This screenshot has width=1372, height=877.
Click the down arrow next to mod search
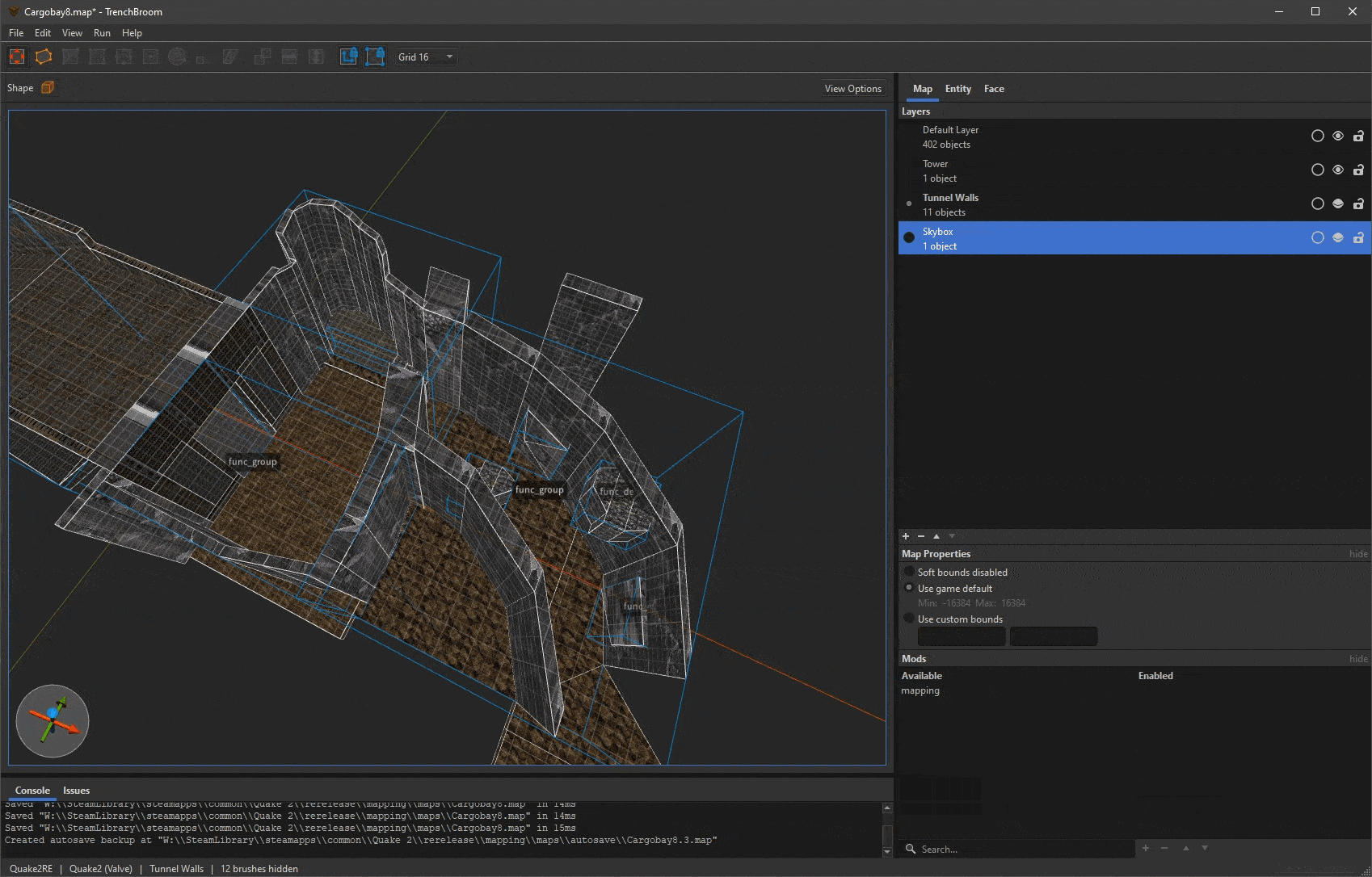tap(1205, 848)
